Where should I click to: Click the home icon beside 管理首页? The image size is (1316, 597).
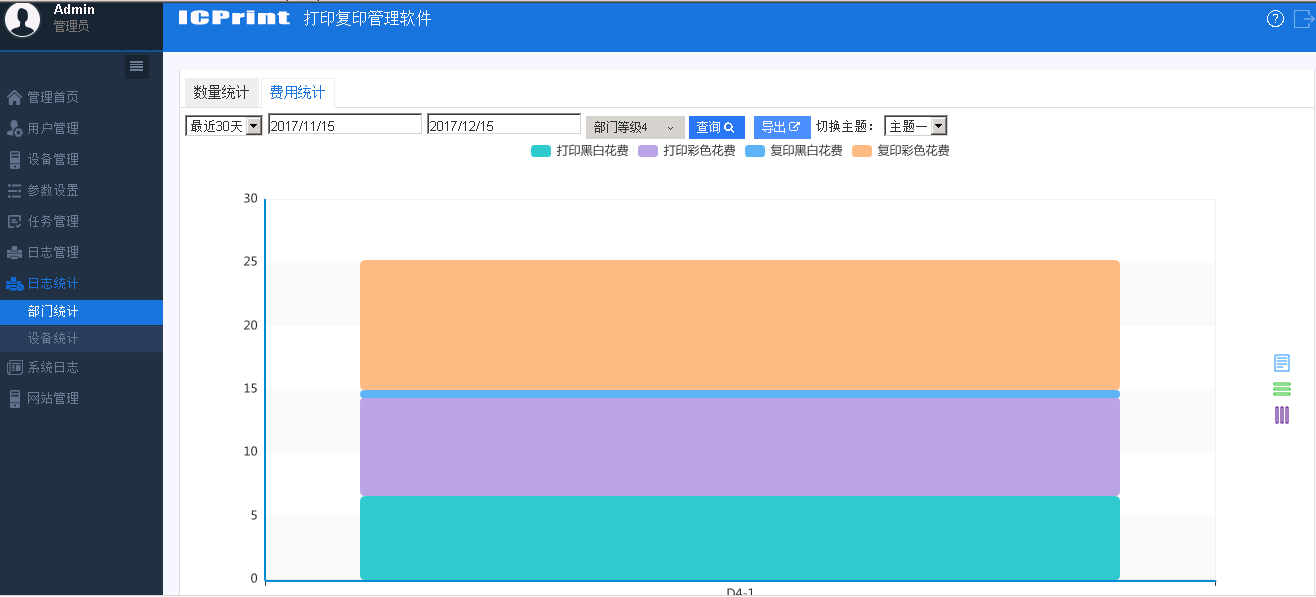pyautogui.click(x=14, y=97)
